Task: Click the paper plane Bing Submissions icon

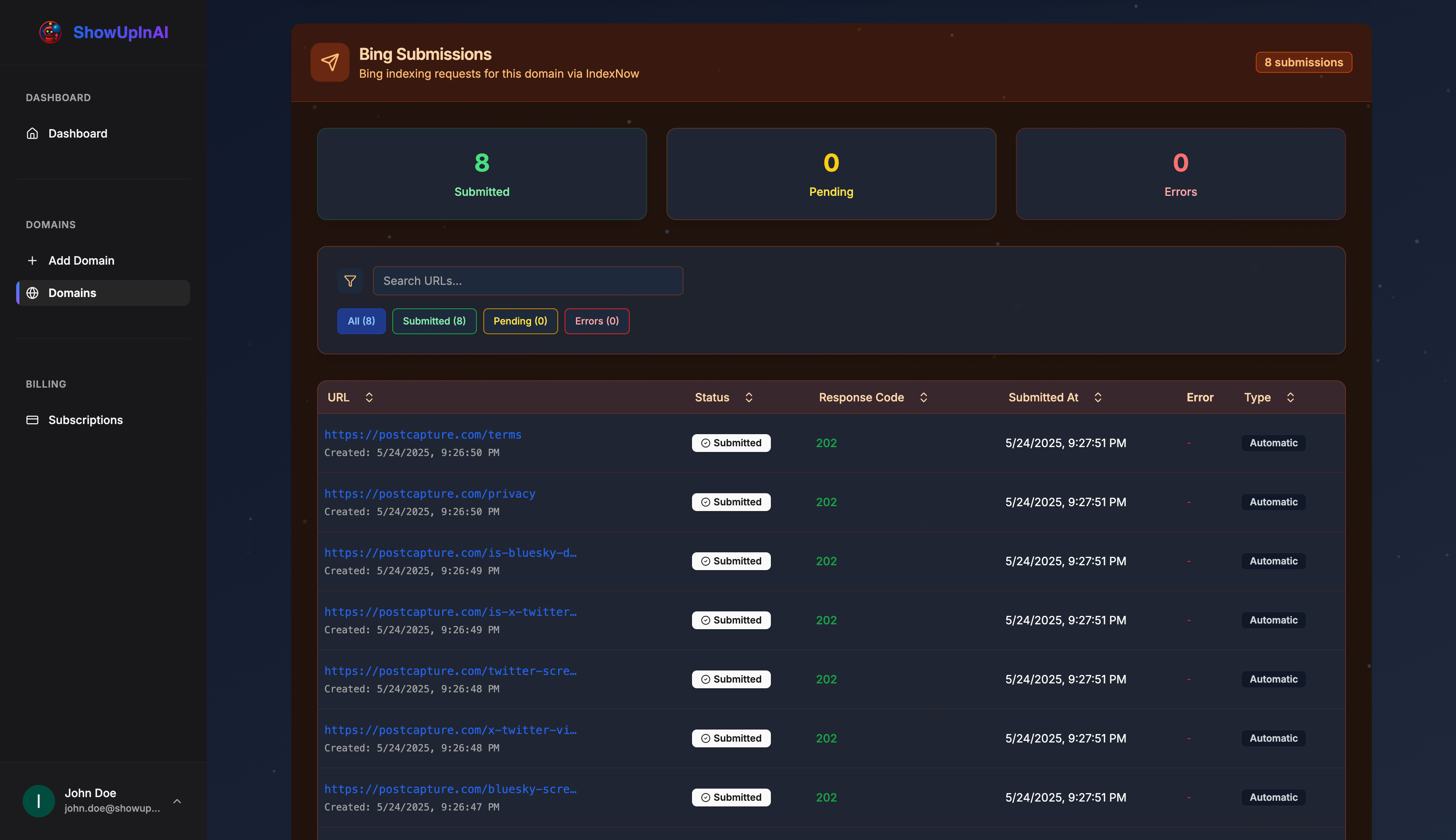Action: [329, 62]
